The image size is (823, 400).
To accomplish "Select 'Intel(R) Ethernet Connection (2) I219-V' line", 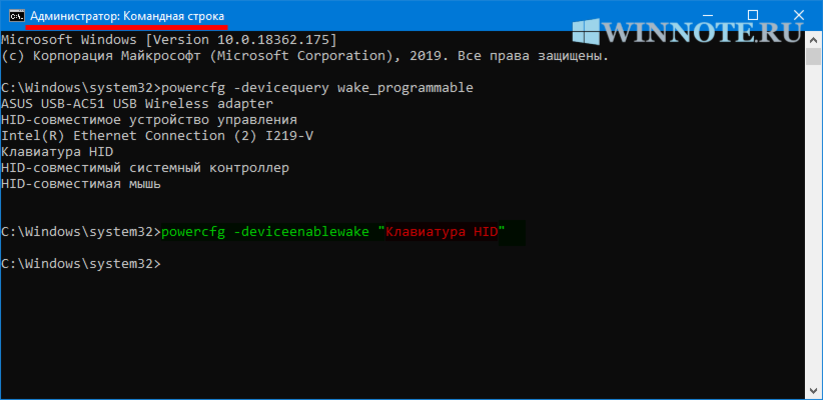I will [x=157, y=136].
